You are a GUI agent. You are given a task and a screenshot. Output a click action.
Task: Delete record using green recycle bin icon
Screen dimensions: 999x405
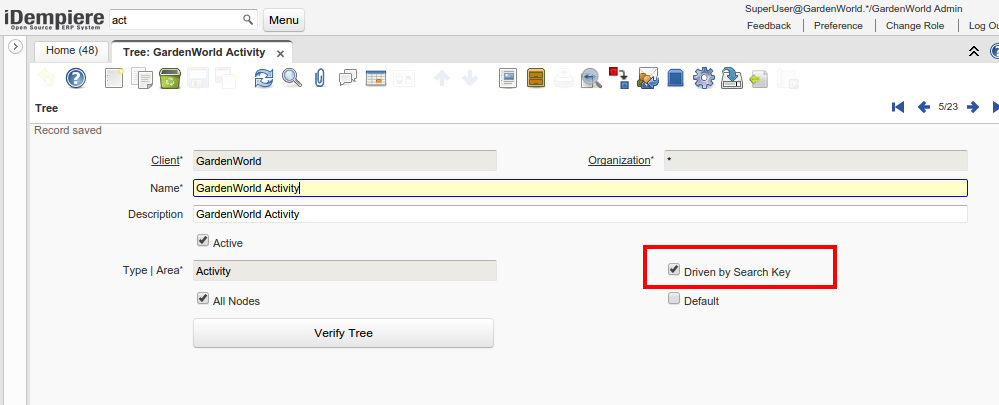click(170, 78)
